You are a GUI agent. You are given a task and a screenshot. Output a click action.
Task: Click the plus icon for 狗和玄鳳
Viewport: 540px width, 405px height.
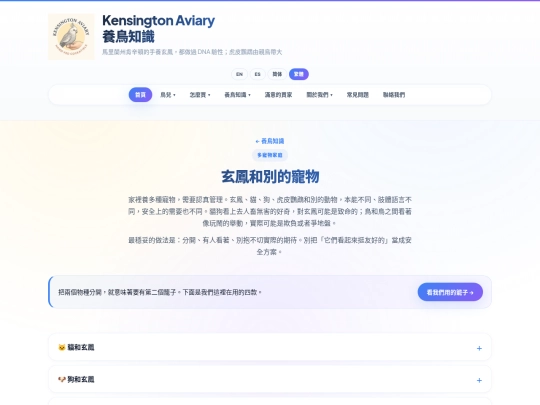(x=479, y=380)
